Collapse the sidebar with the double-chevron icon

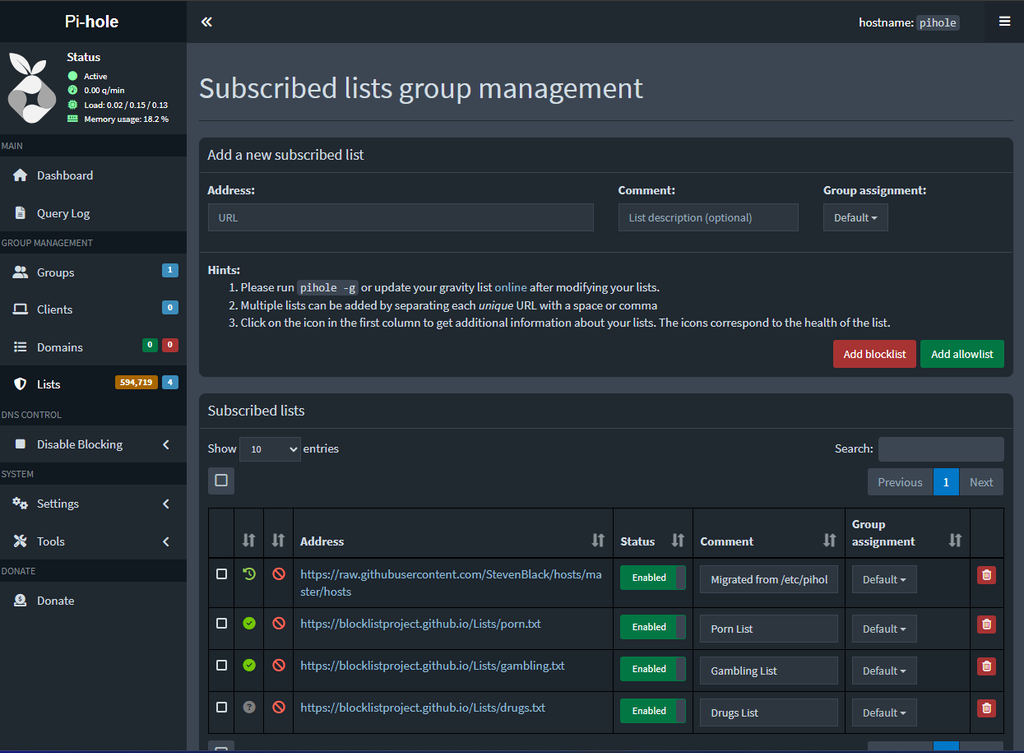206,22
